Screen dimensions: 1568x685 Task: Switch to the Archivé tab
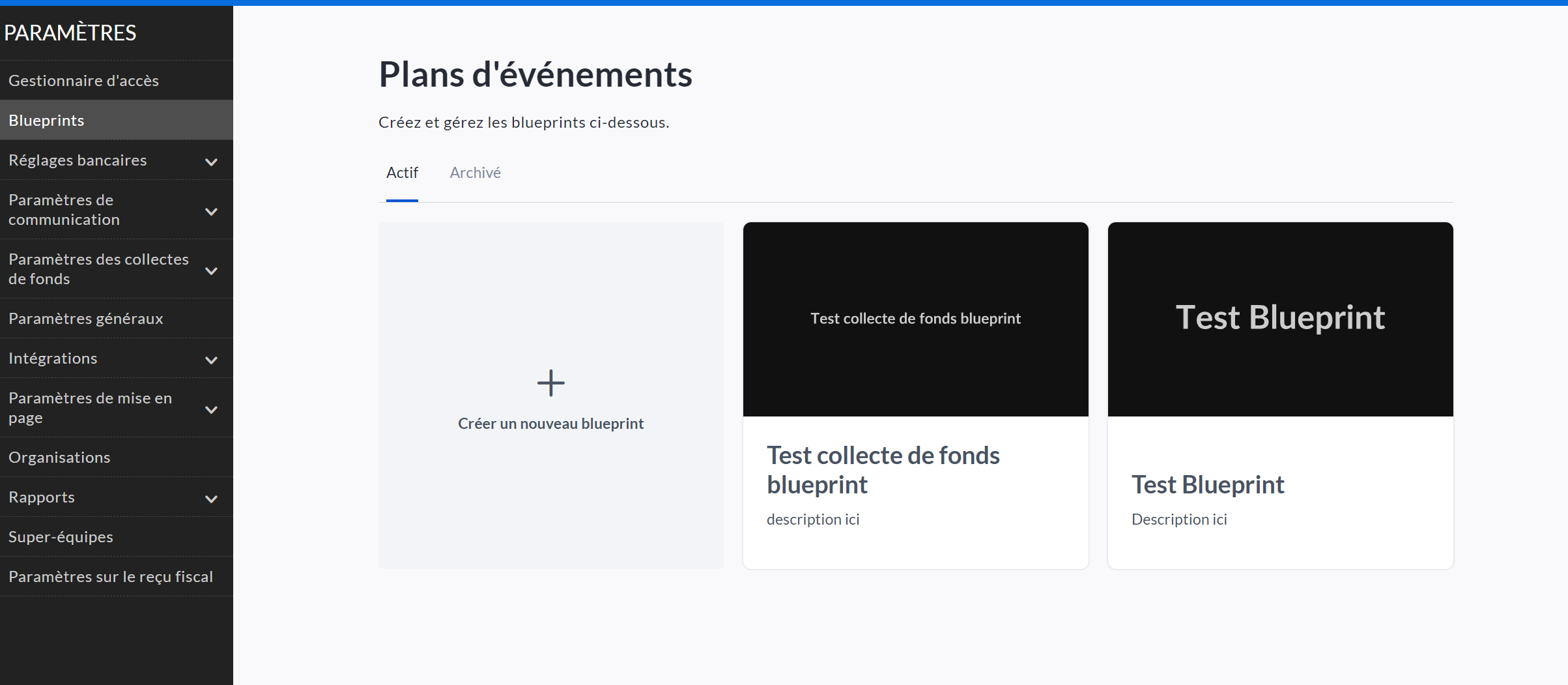[x=475, y=173]
